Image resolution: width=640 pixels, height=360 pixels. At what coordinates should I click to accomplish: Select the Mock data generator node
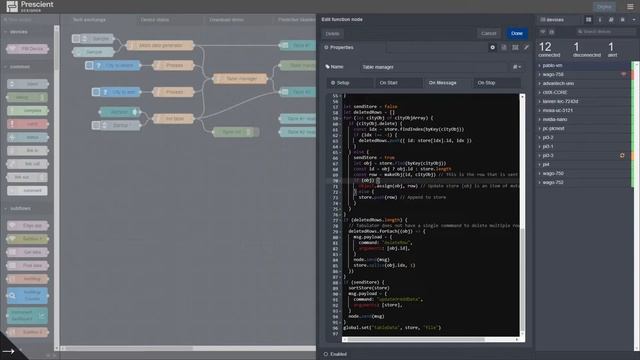click(x=160, y=45)
